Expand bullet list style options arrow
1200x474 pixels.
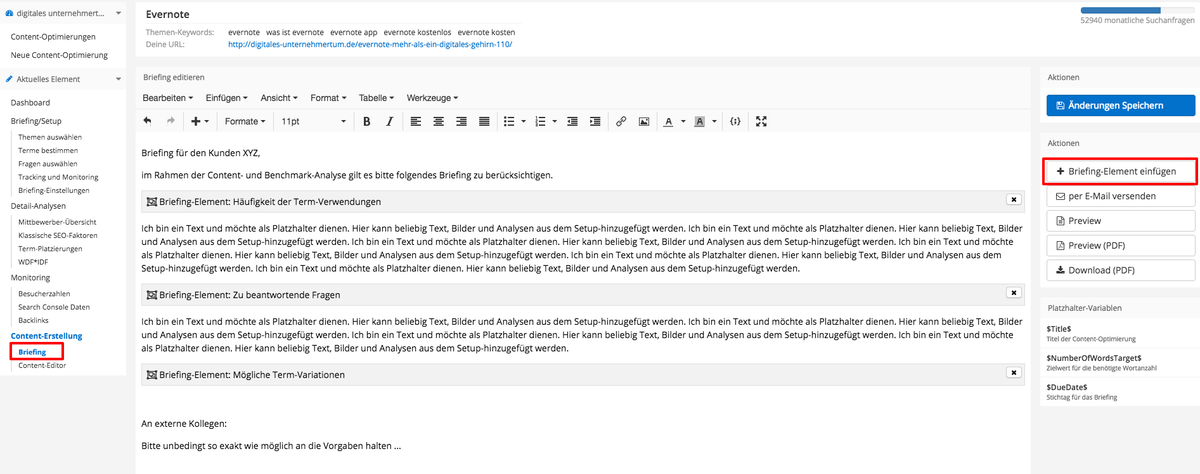coord(523,121)
